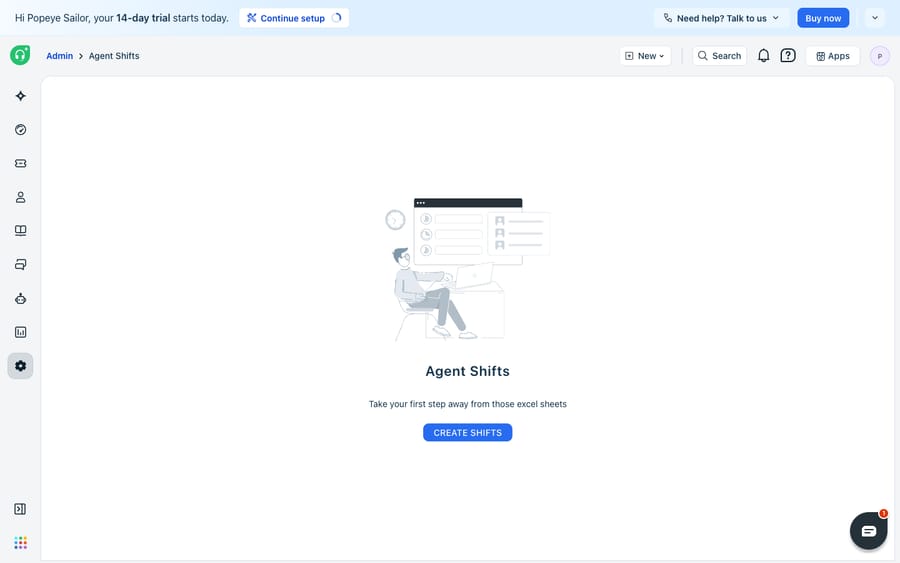Screen dimensions: 900x563
Task: Open the Solutions book icon
Action: pyautogui.click(x=21, y=231)
